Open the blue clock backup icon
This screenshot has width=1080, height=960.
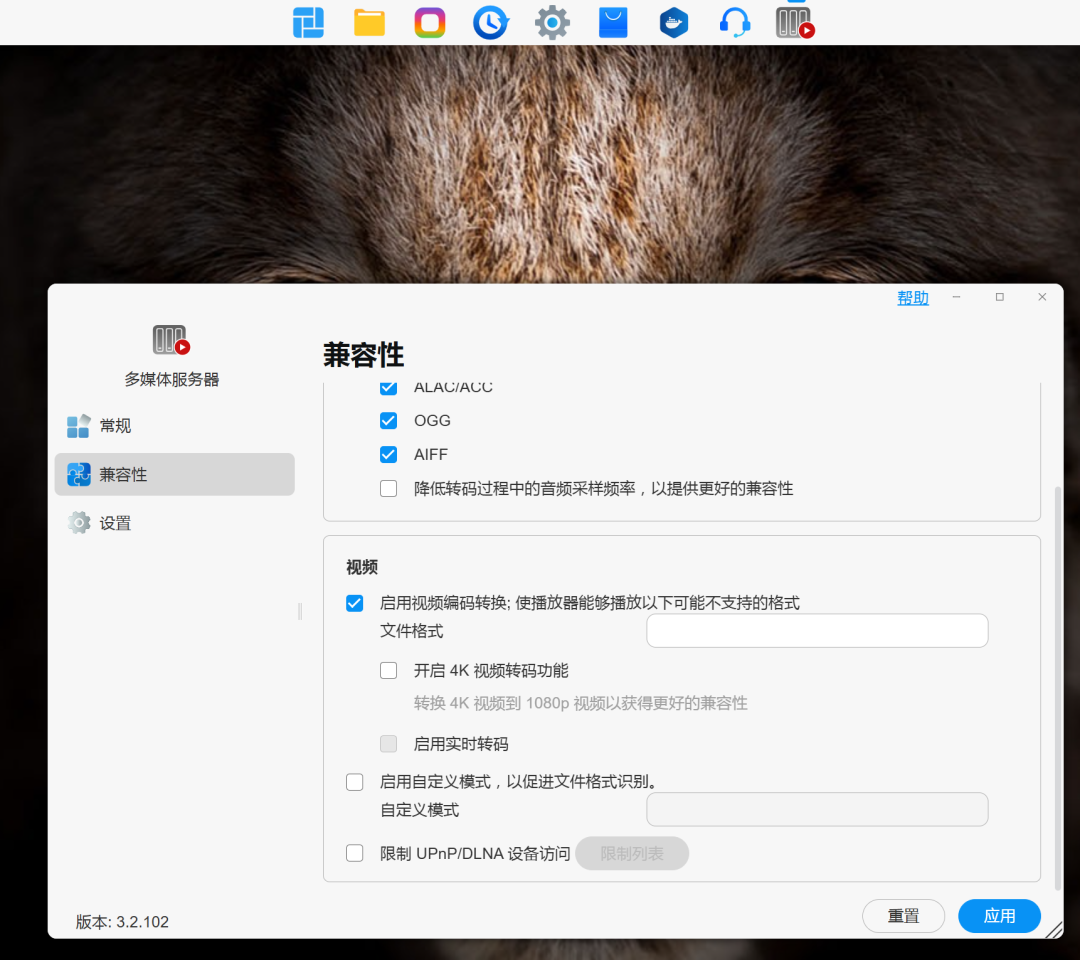(x=491, y=22)
